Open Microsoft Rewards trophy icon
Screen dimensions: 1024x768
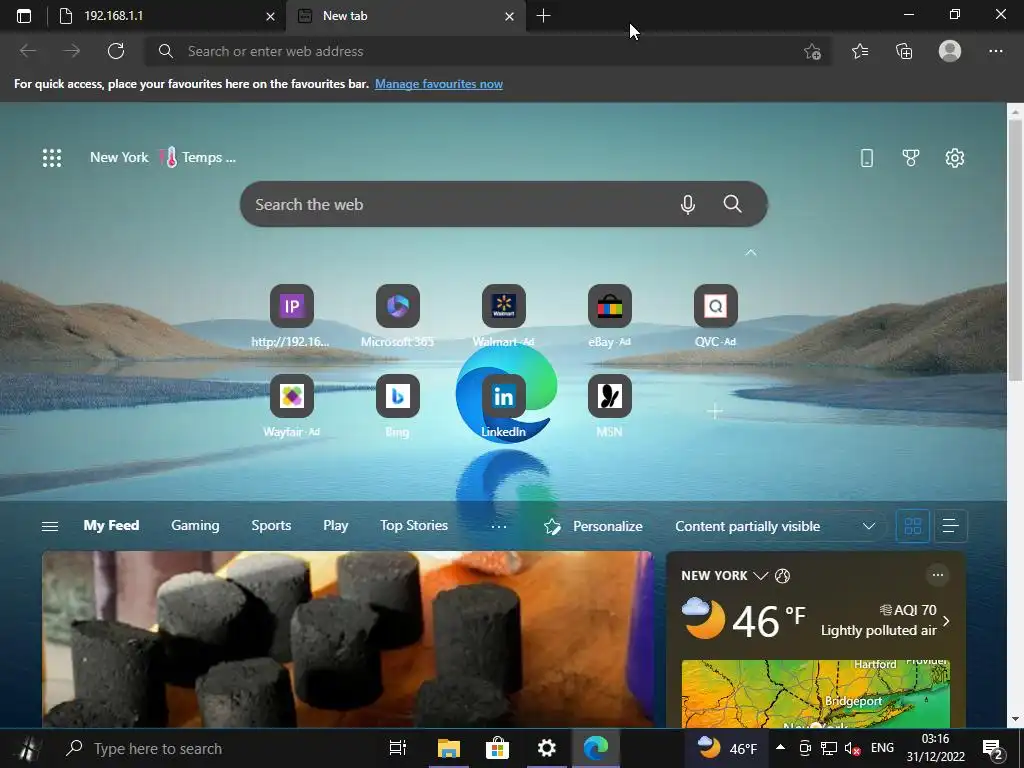(x=910, y=157)
